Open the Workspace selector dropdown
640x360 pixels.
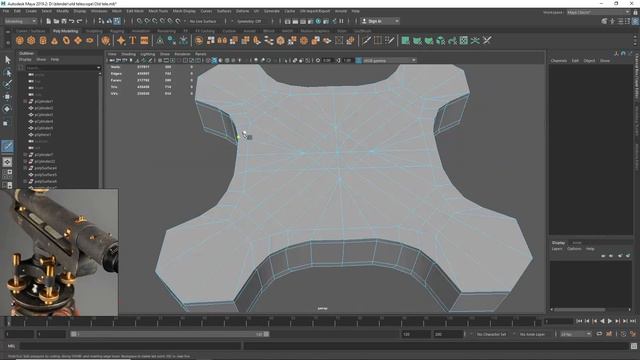point(598,12)
